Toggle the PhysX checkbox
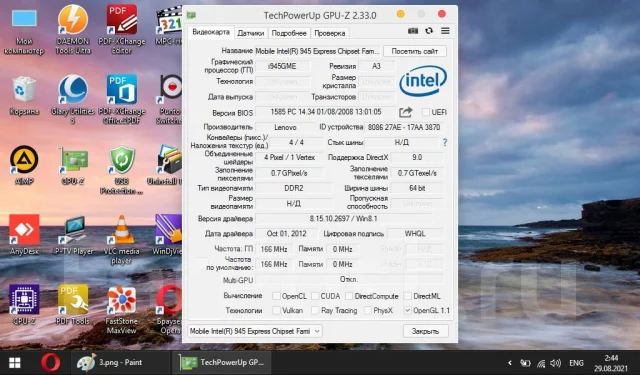640x375 pixels. coord(367,311)
